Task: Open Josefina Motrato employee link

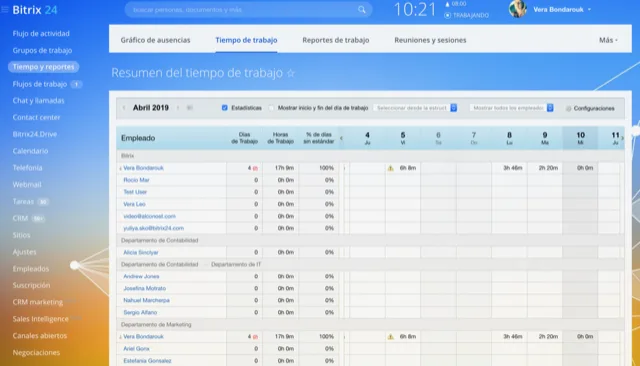Action: (144, 288)
